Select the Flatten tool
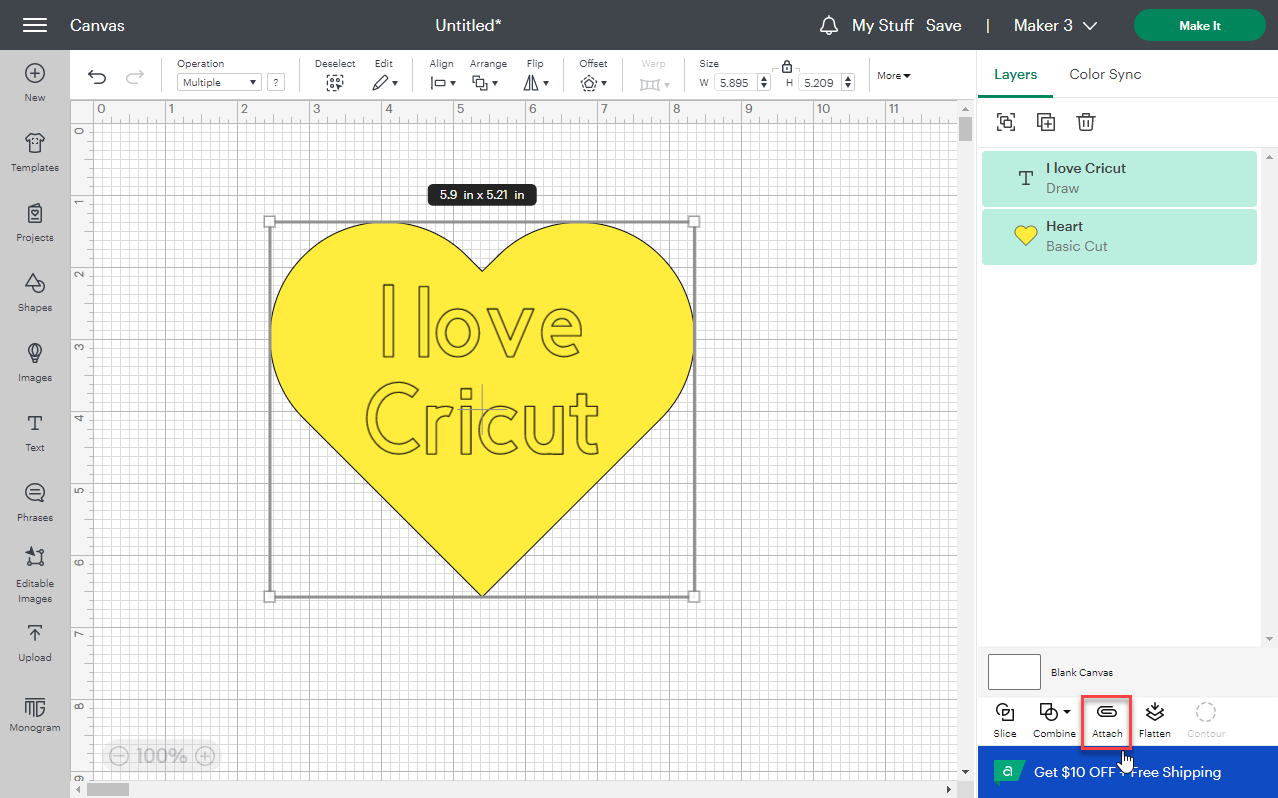Image resolution: width=1278 pixels, height=798 pixels. click(x=1154, y=718)
